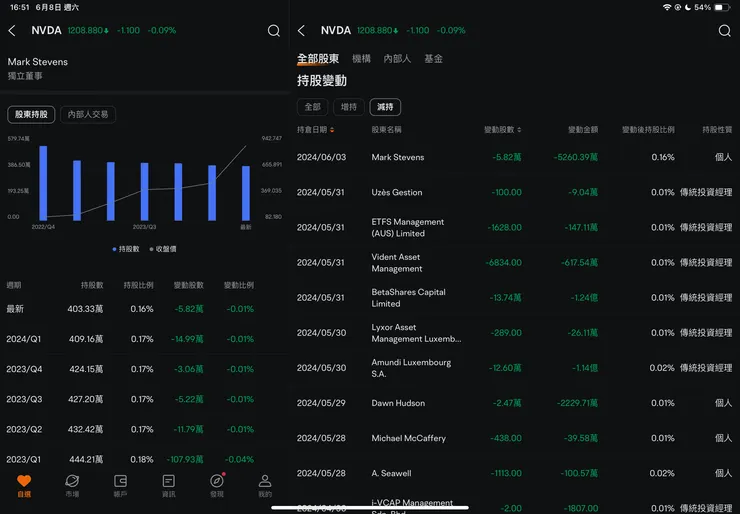The image size is (740, 514).
Task: Tap the 變動後持股比例 column header
Action: coord(648,130)
